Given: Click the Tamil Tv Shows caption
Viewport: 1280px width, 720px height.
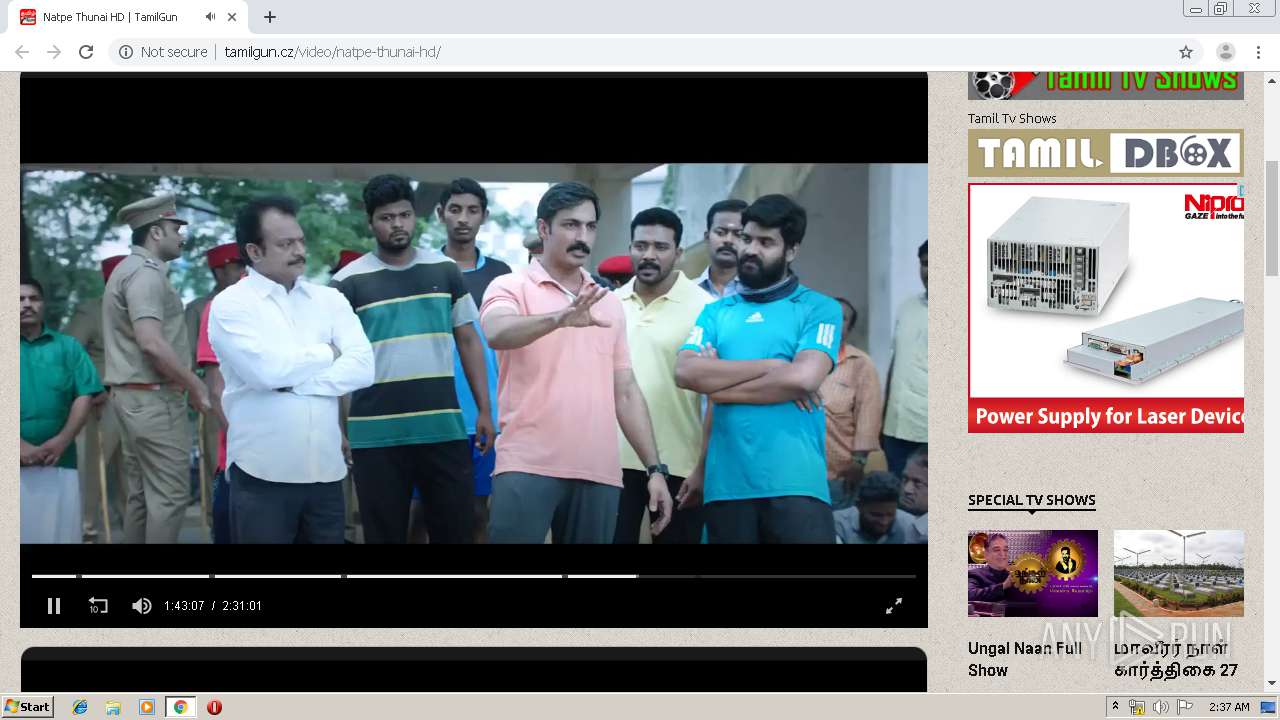Looking at the screenshot, I should [x=1012, y=118].
